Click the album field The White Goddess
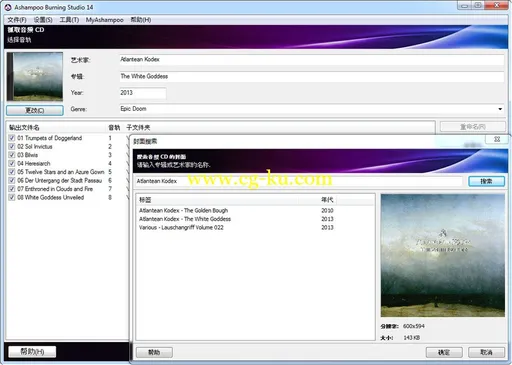 pos(311,76)
